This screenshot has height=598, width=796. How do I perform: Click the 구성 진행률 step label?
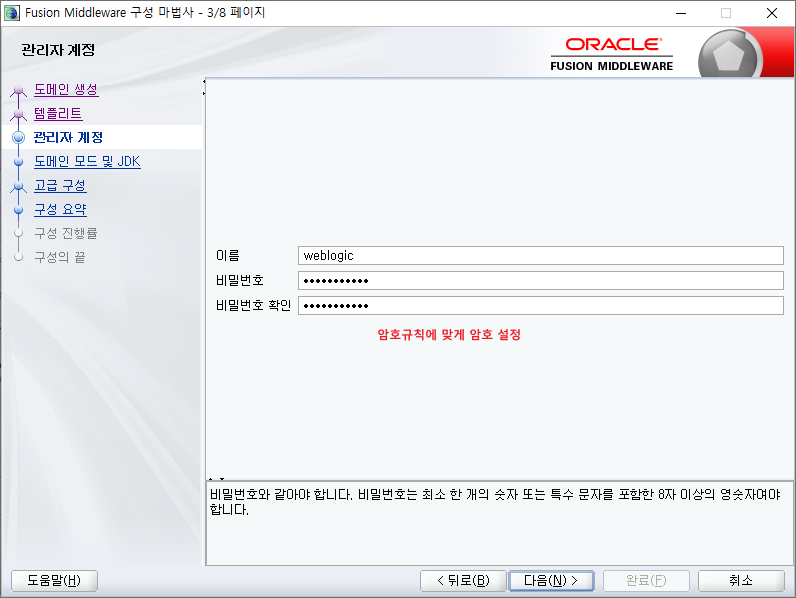pyautogui.click(x=65, y=233)
